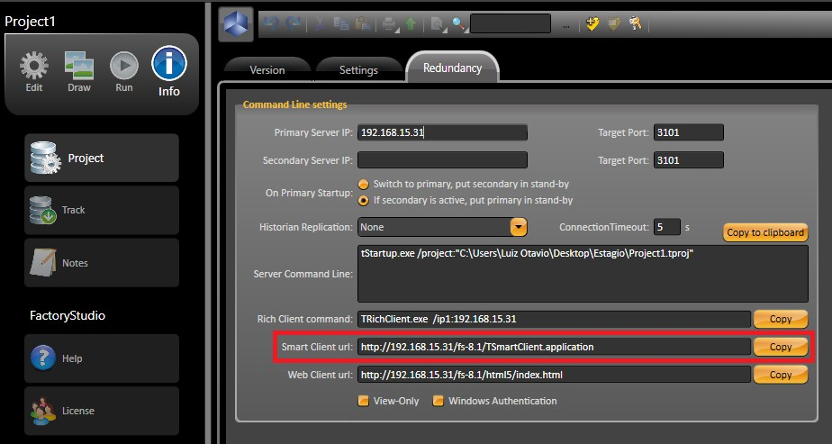Click the Print toolbar icon
The image size is (832, 444).
[390, 24]
